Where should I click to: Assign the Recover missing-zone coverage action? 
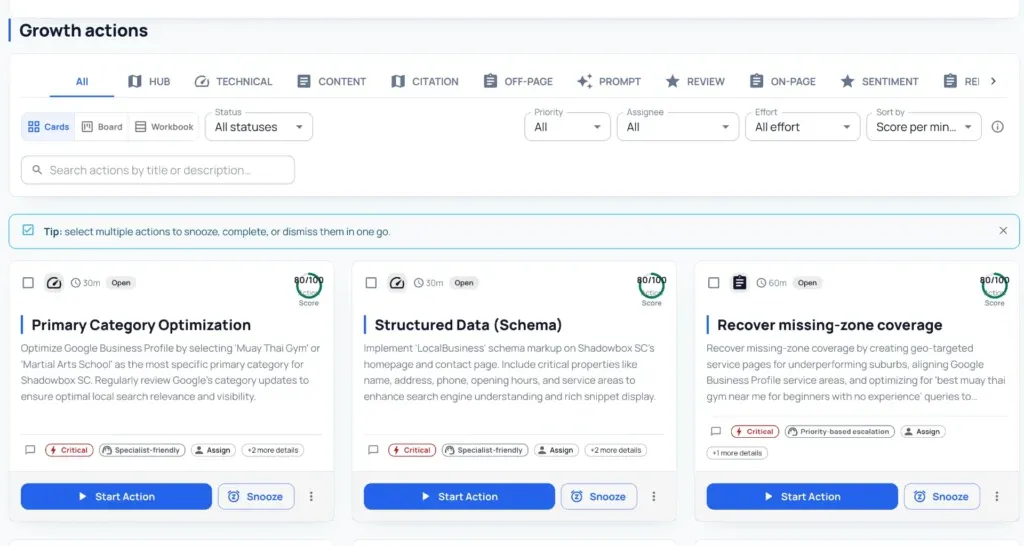tap(923, 432)
